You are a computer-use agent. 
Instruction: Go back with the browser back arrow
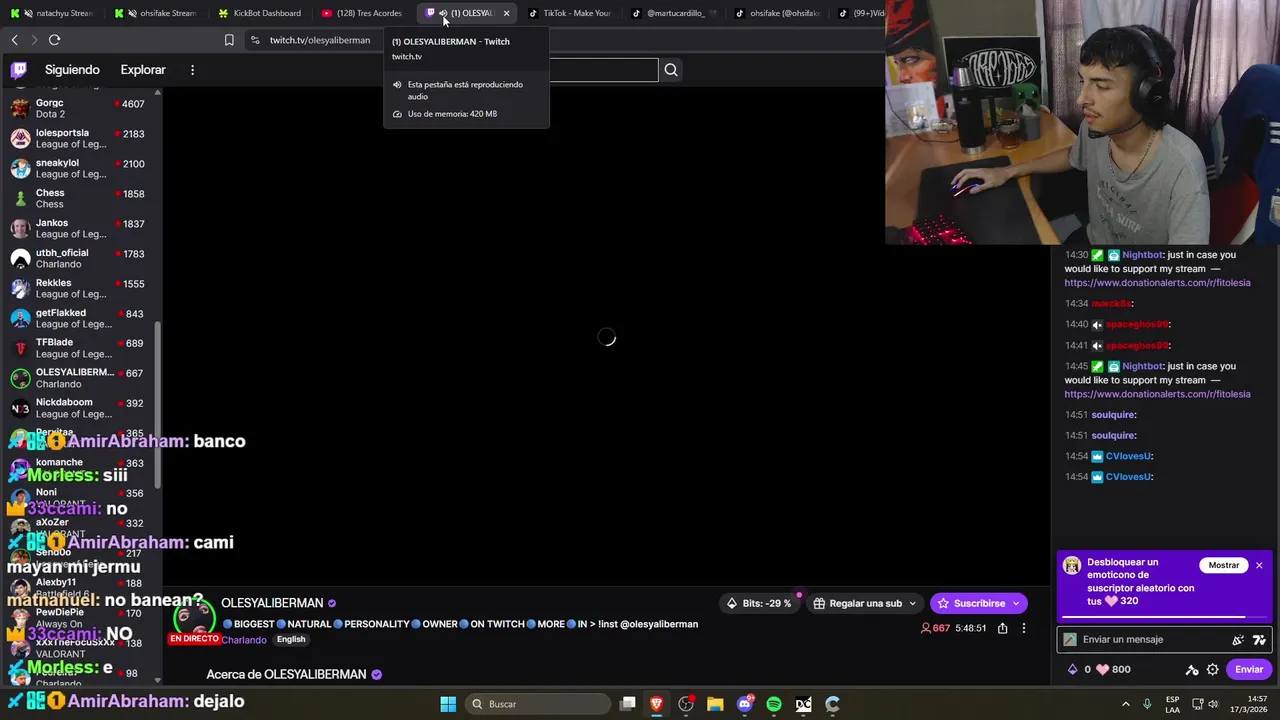[15, 40]
